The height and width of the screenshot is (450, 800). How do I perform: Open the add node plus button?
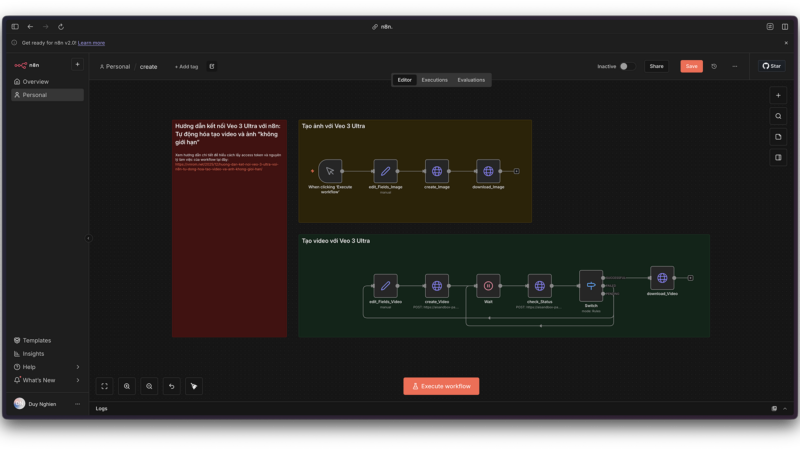(x=778, y=96)
